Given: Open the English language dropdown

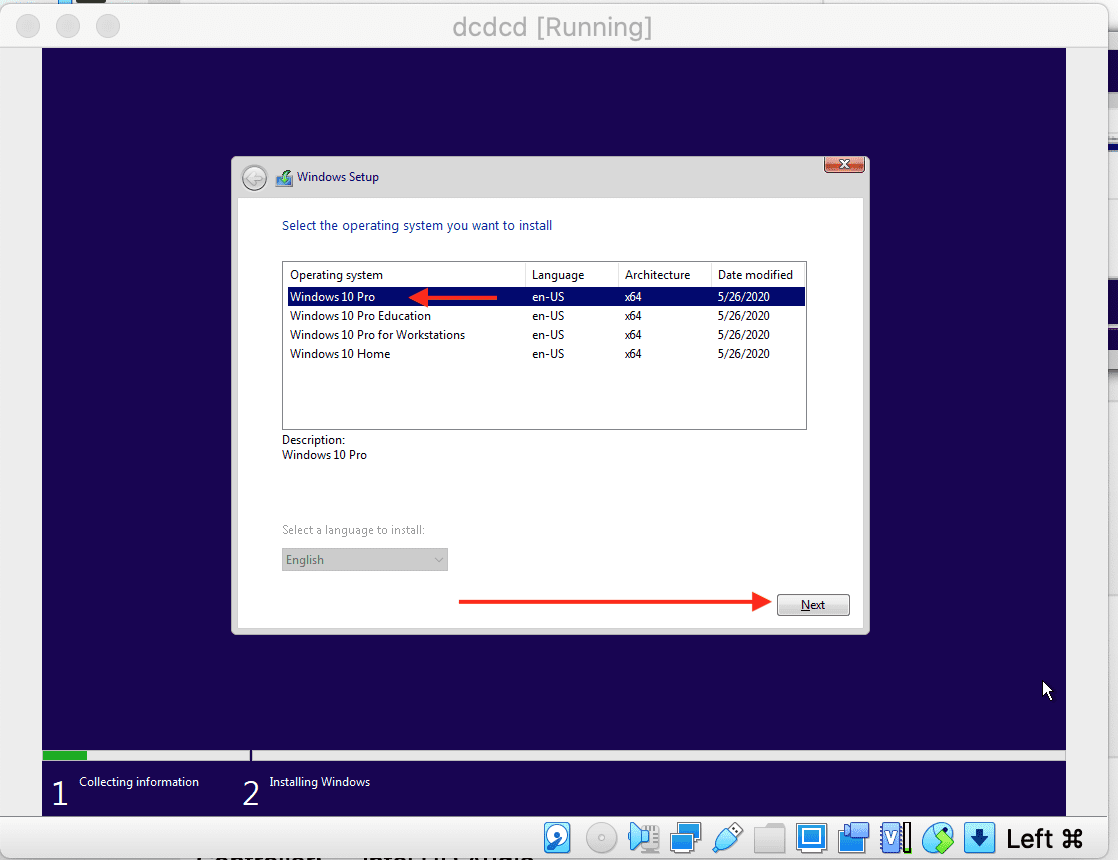Looking at the screenshot, I should click(365, 560).
